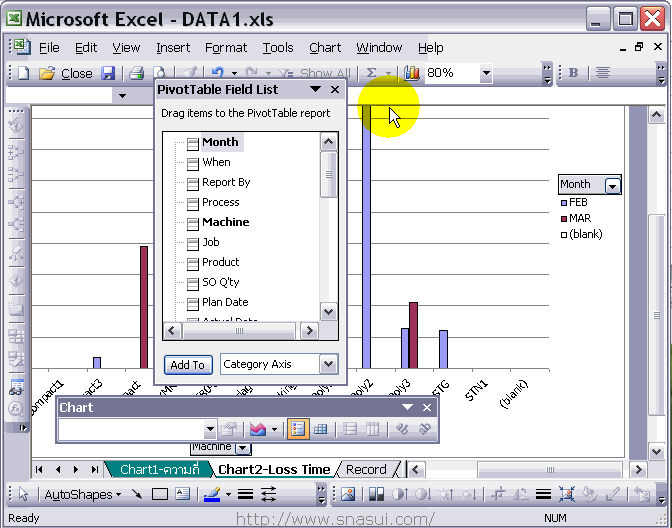
Task: Open the Category Axis dropdown
Action: pyautogui.click(x=328, y=365)
